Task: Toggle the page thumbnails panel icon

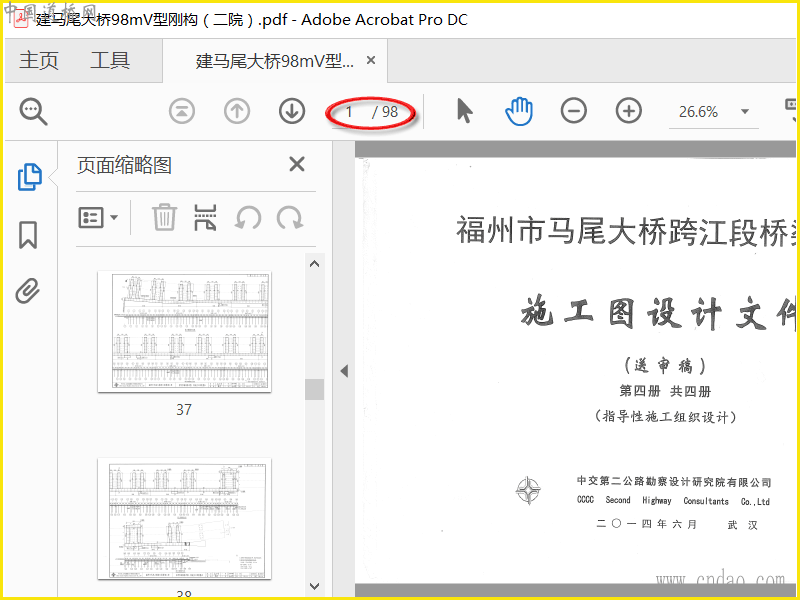Action: coord(30,177)
